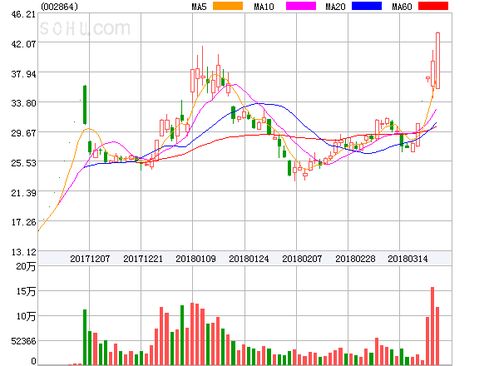Viewport: 499px width, 366px height.
Task: Select the 20180228 date marker
Action: [355, 259]
